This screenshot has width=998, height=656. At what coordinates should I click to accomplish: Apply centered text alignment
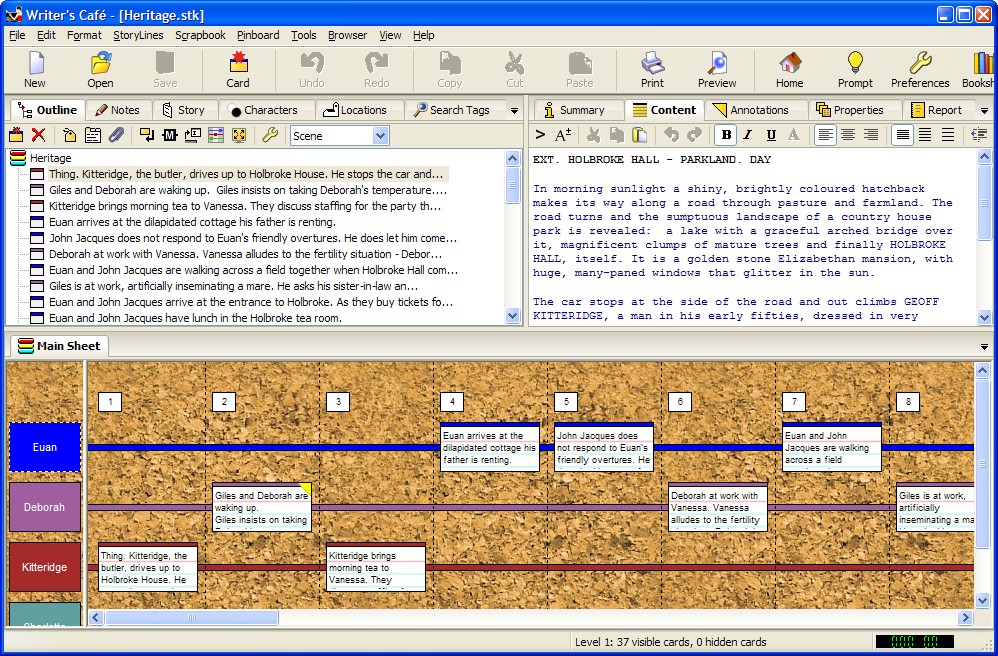coord(849,135)
